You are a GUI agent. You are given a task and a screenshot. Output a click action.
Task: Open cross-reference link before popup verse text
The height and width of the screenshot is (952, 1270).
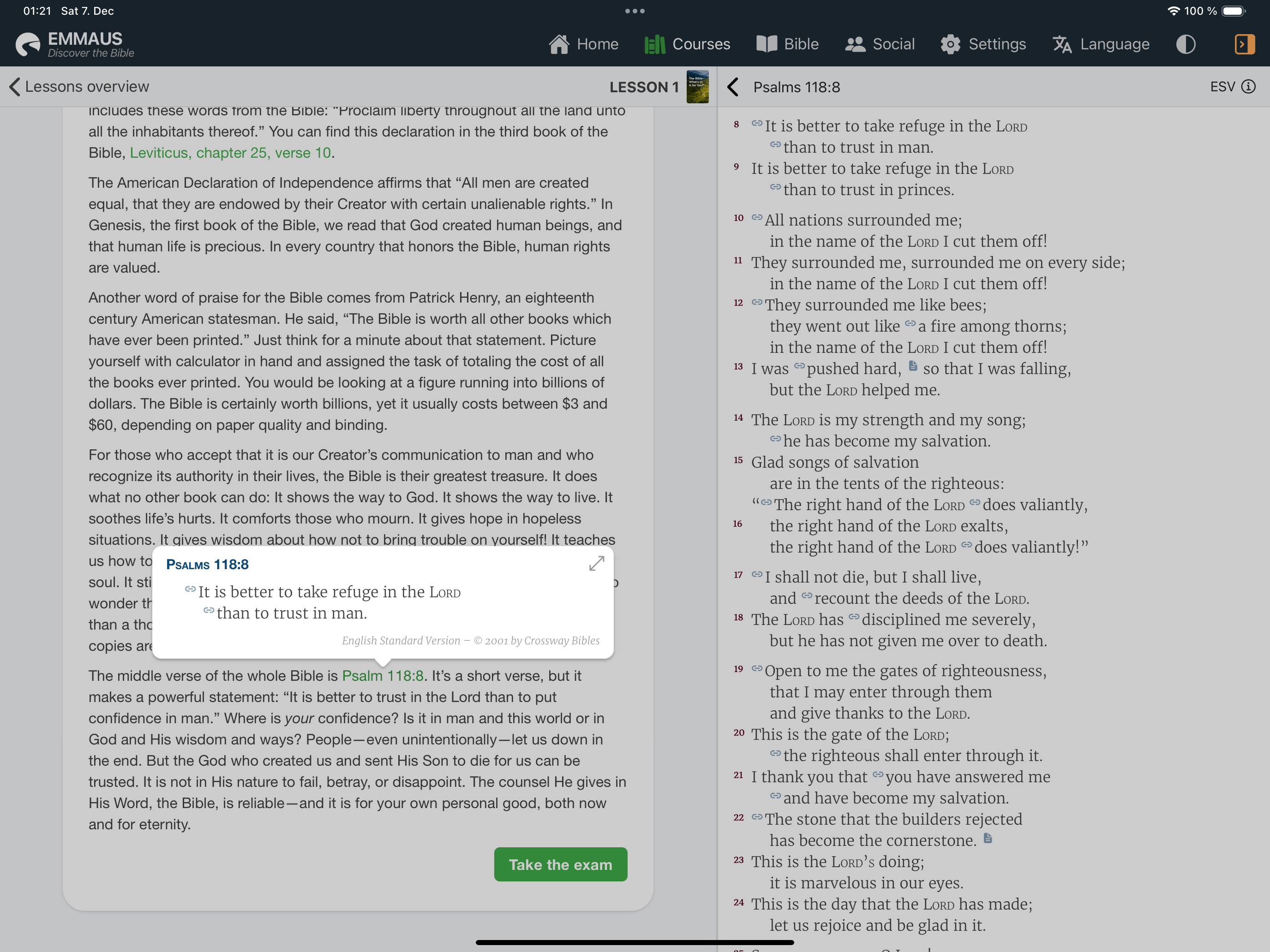[191, 589]
